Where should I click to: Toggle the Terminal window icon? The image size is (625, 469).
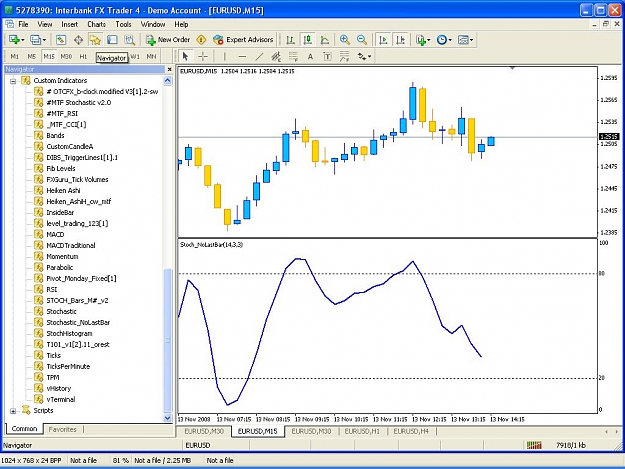[x=112, y=40]
